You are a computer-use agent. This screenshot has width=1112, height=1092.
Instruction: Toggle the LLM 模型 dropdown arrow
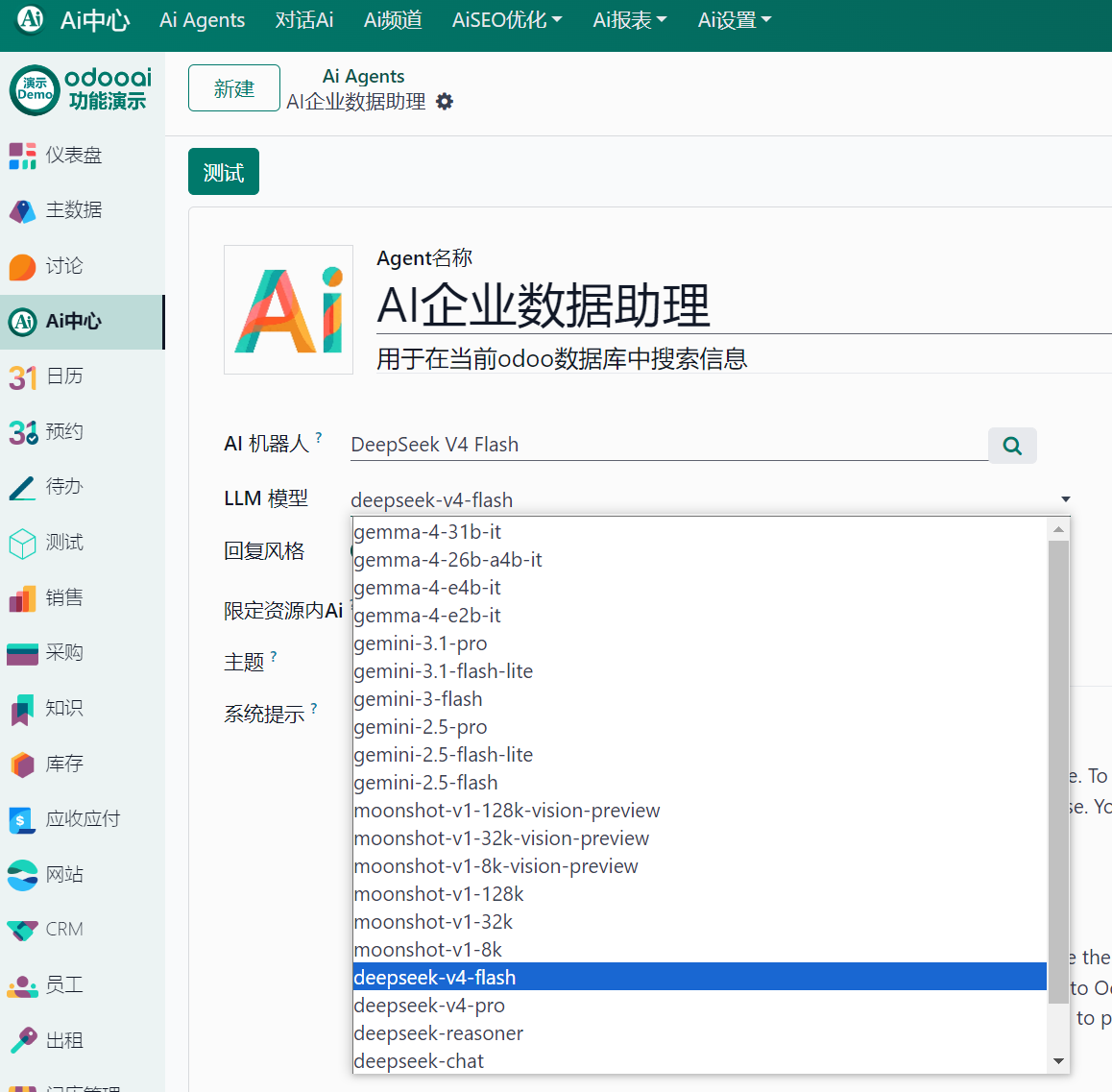tap(1065, 499)
